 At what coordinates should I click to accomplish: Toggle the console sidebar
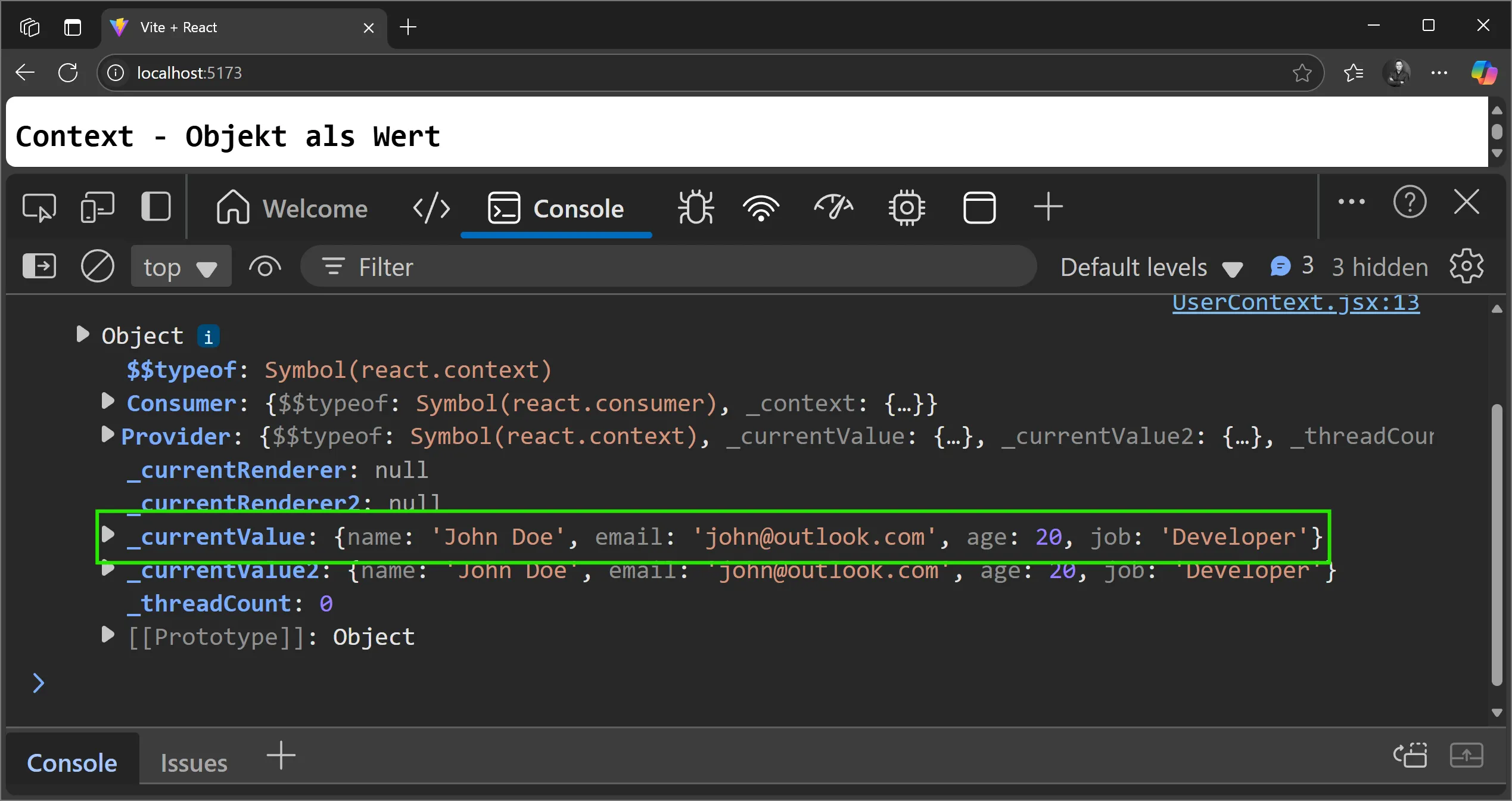(x=39, y=266)
